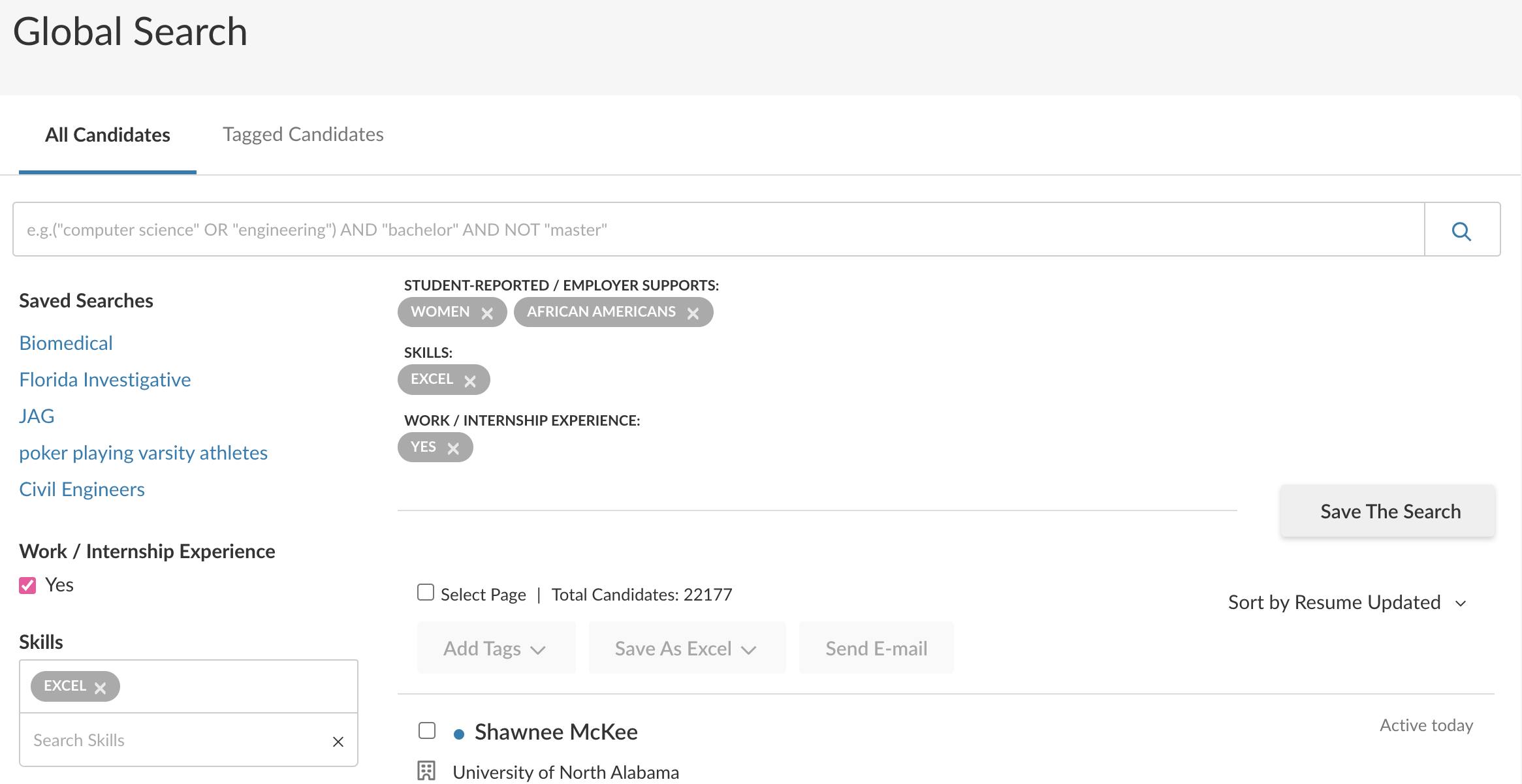Uncheck the Yes work experience checkbox
The height and width of the screenshot is (784, 1522).
coord(27,586)
